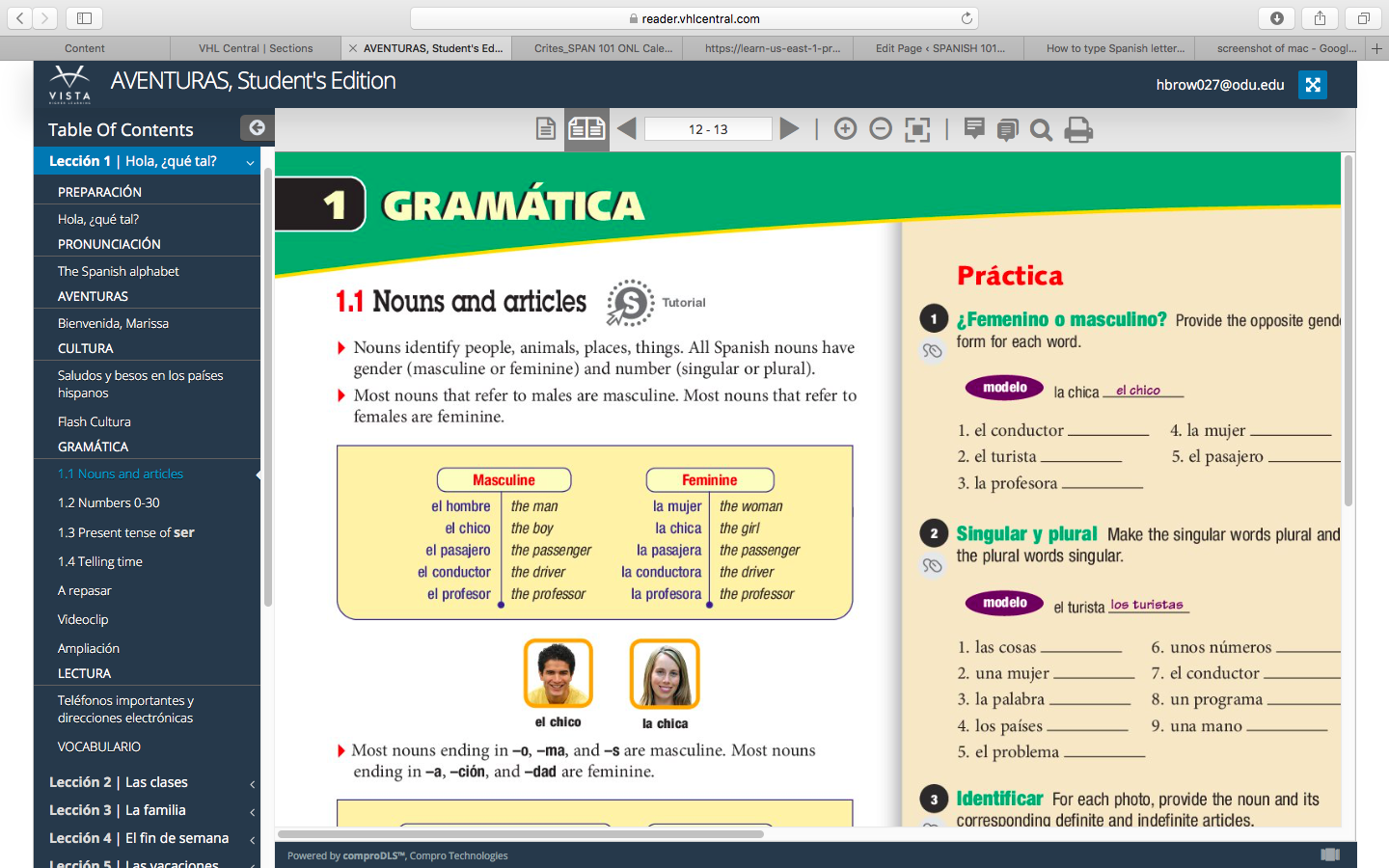Switch to two-page spread view
Image resolution: width=1389 pixels, height=868 pixels.
586,128
